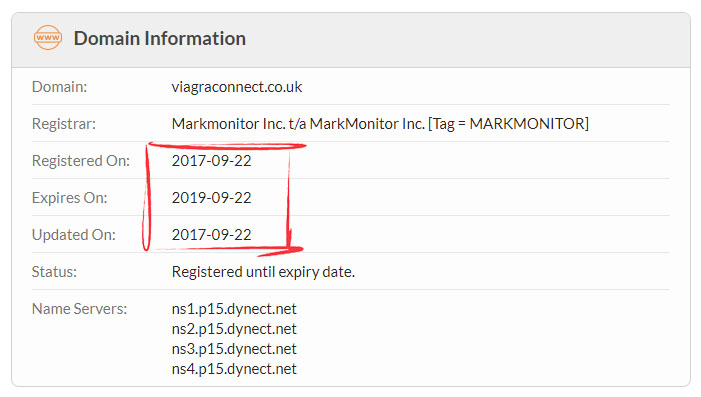Select name server ns3.p15.dynect.net
The height and width of the screenshot is (397, 701).
click(234, 349)
